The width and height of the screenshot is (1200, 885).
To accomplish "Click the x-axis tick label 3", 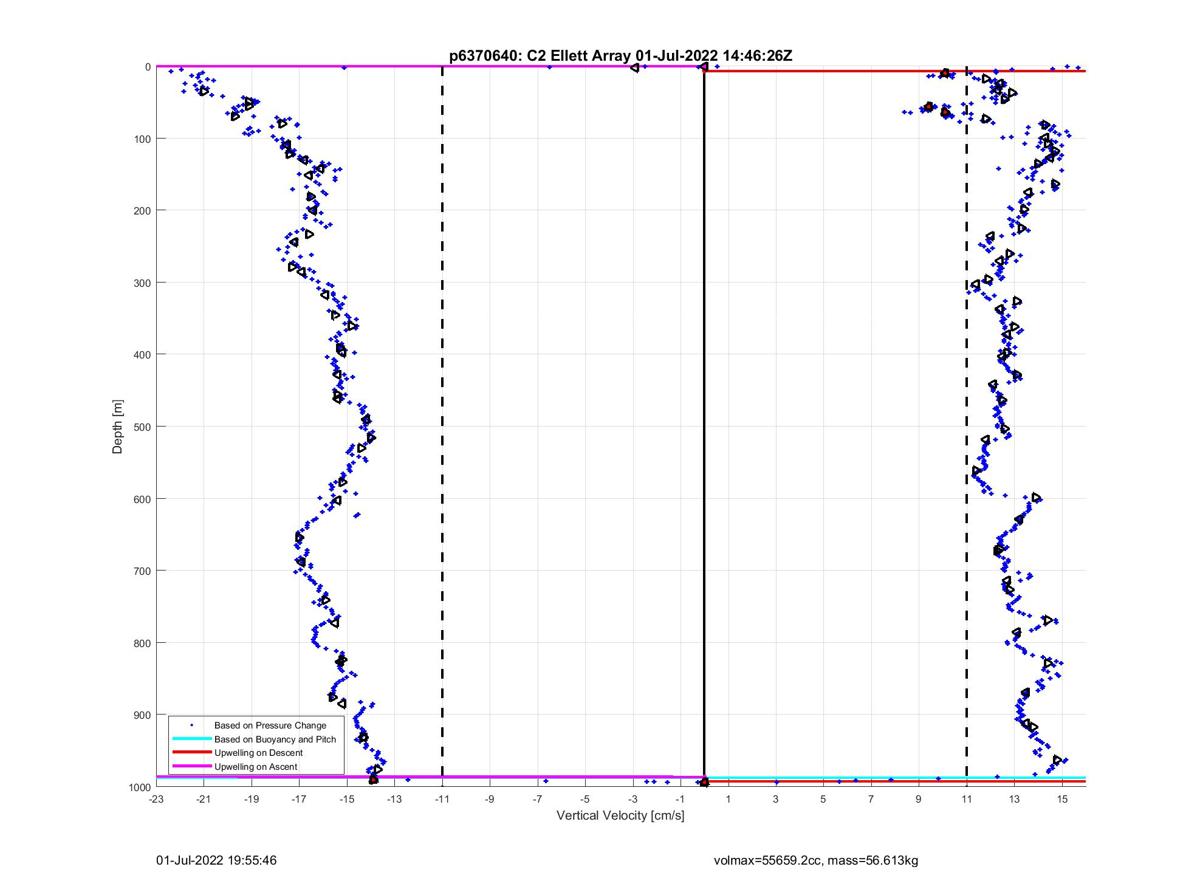I will coord(776,799).
